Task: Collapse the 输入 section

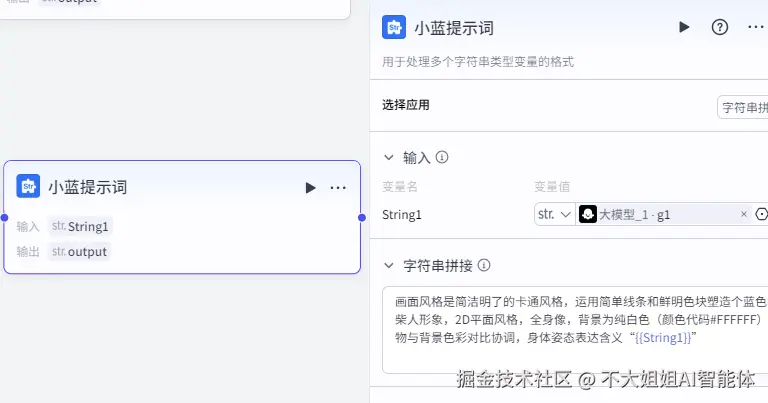Action: tap(389, 158)
